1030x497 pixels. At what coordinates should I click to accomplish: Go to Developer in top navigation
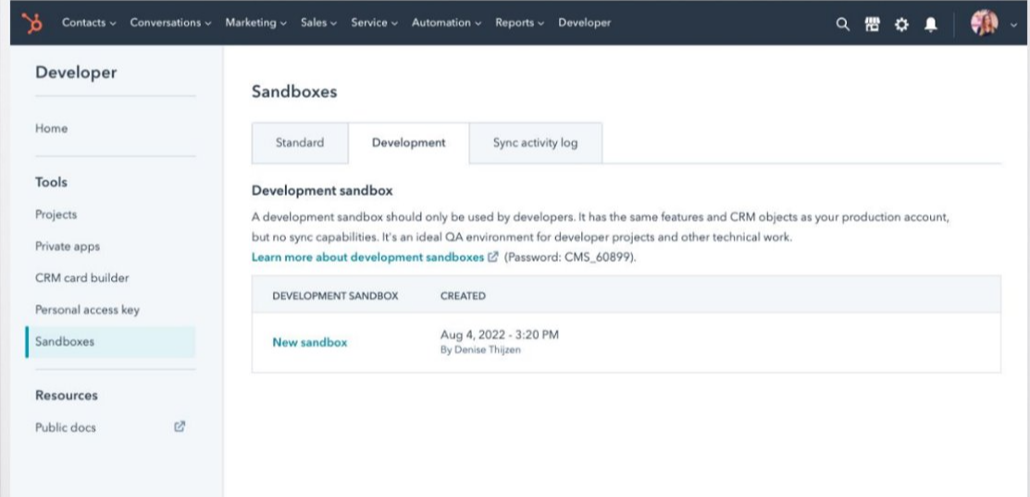coord(584,22)
